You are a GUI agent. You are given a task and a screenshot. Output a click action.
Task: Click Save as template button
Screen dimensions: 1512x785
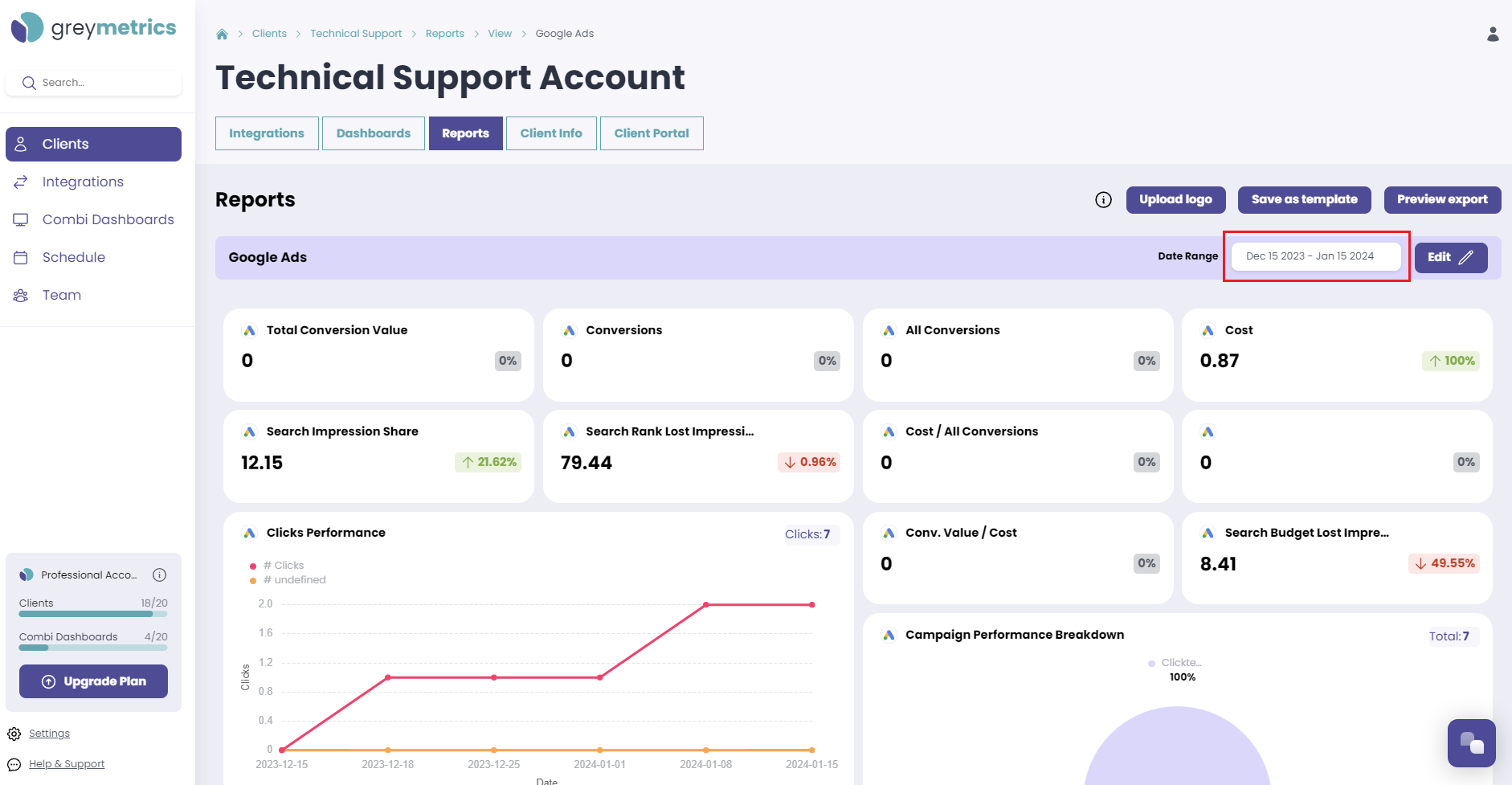1305,200
